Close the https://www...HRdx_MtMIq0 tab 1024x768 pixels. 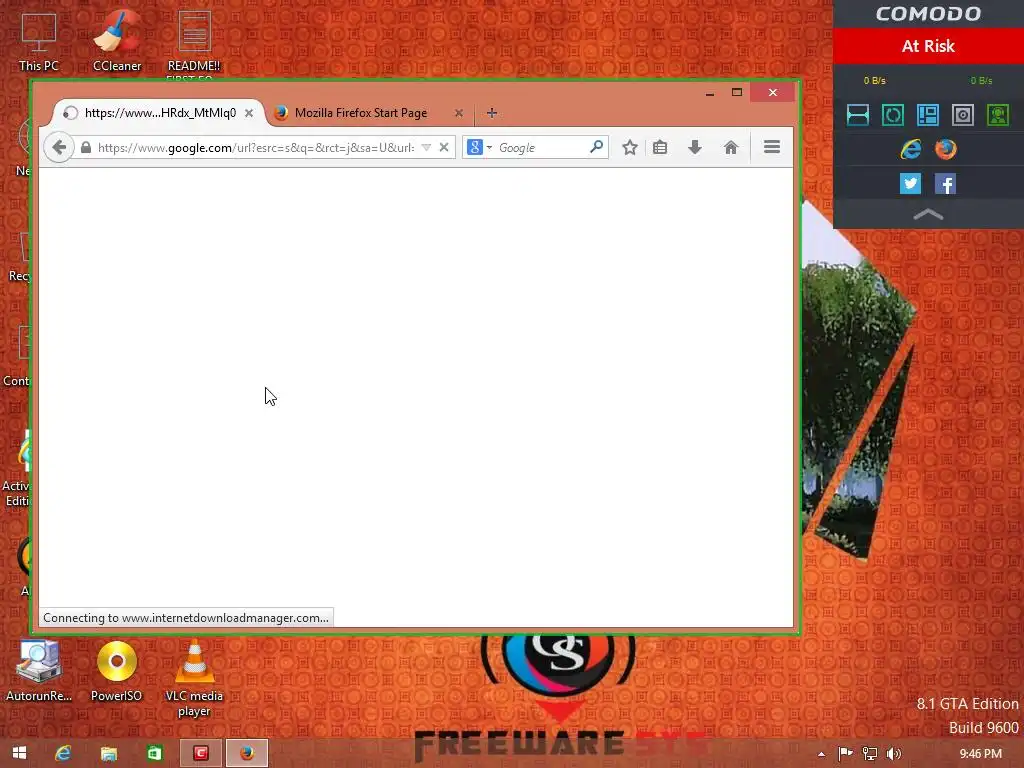pos(249,113)
